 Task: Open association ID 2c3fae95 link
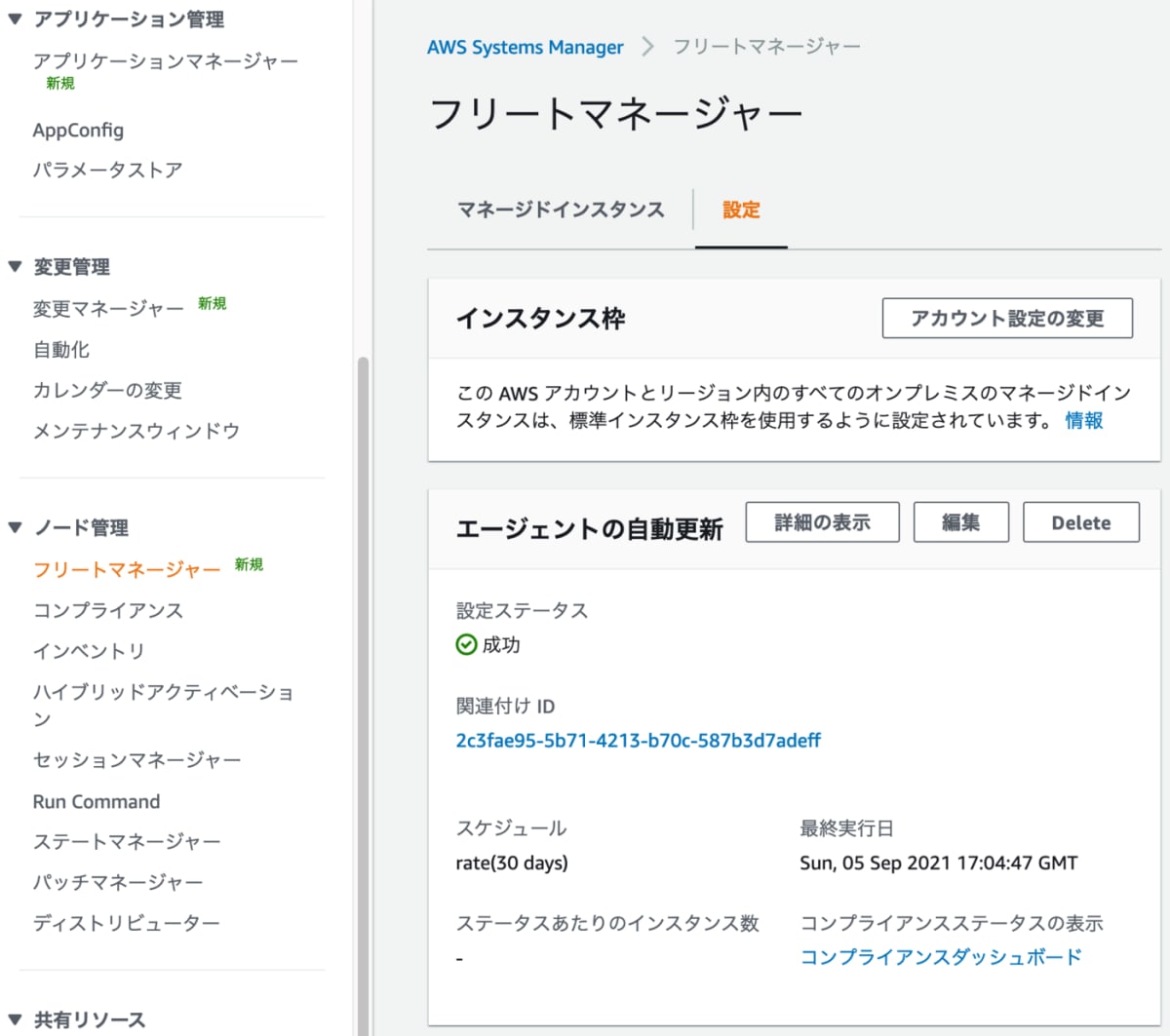(x=639, y=740)
